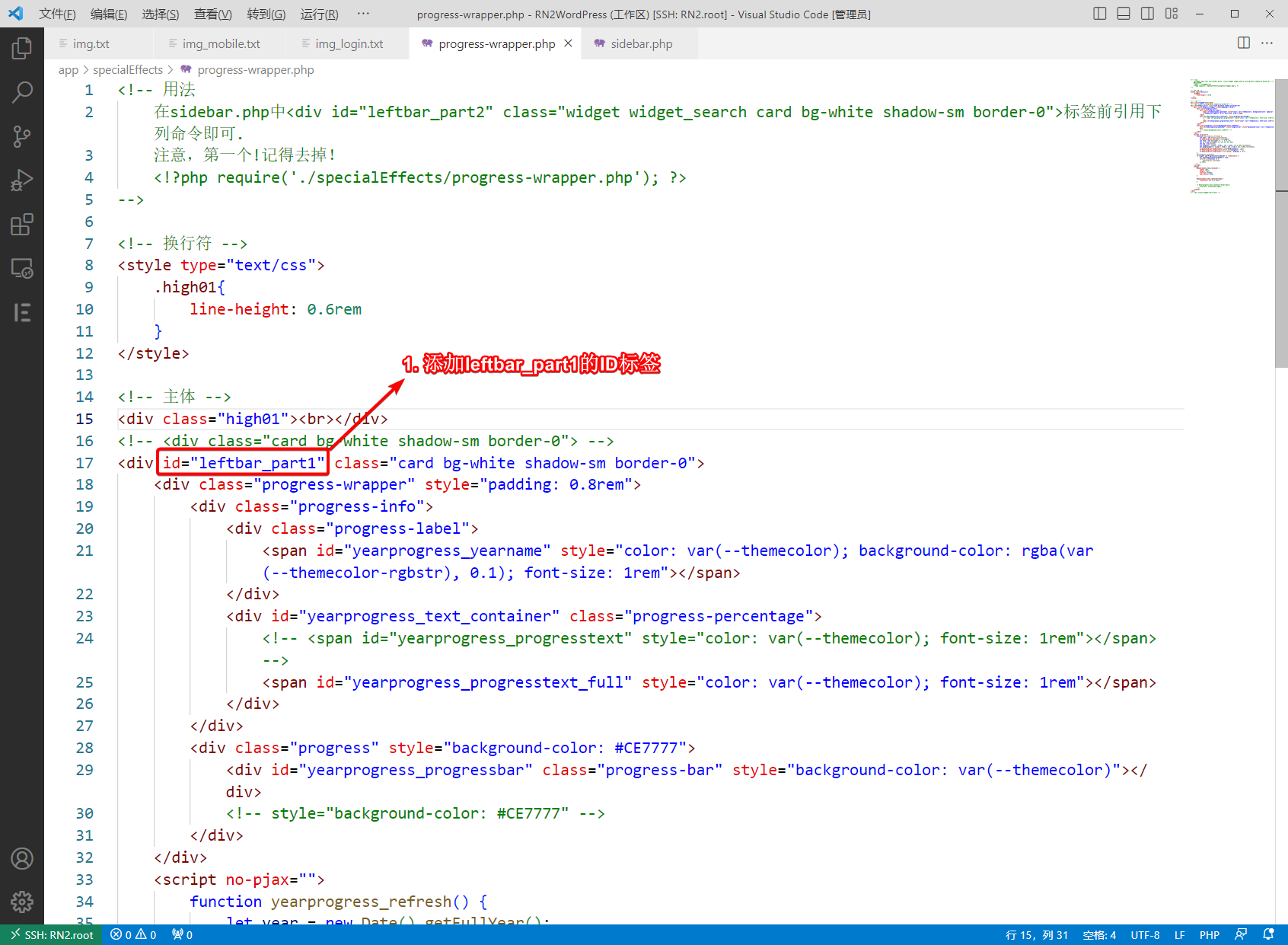
Task: Switch to the img_mobile.txt tab
Action: pyautogui.click(x=222, y=43)
